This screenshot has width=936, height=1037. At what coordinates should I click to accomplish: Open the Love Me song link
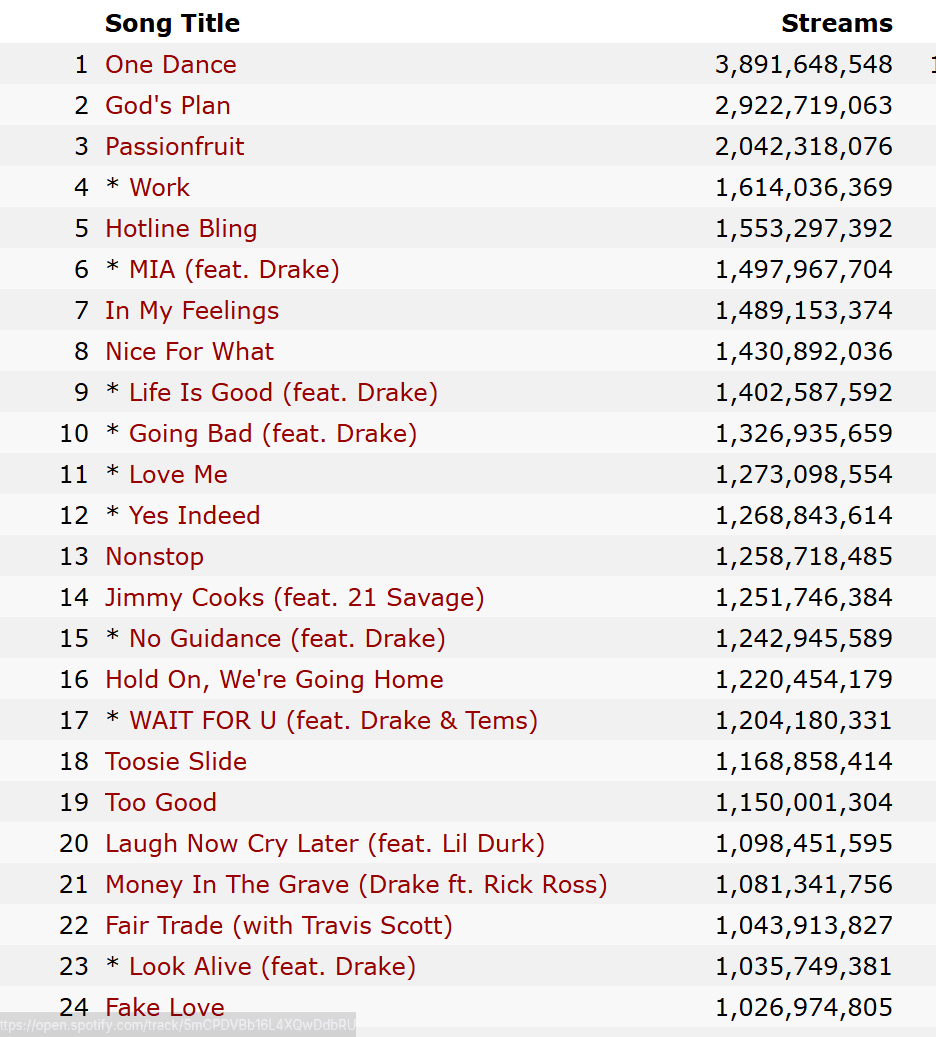(178, 475)
